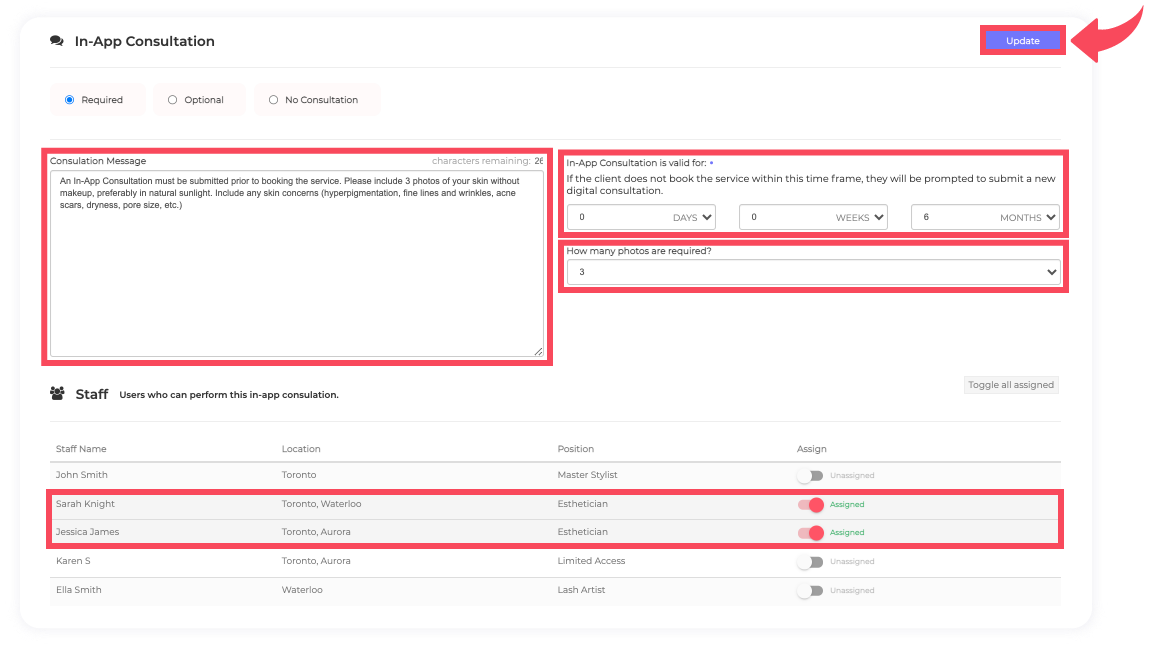Open the DAYS validity dropdown

[x=642, y=217]
